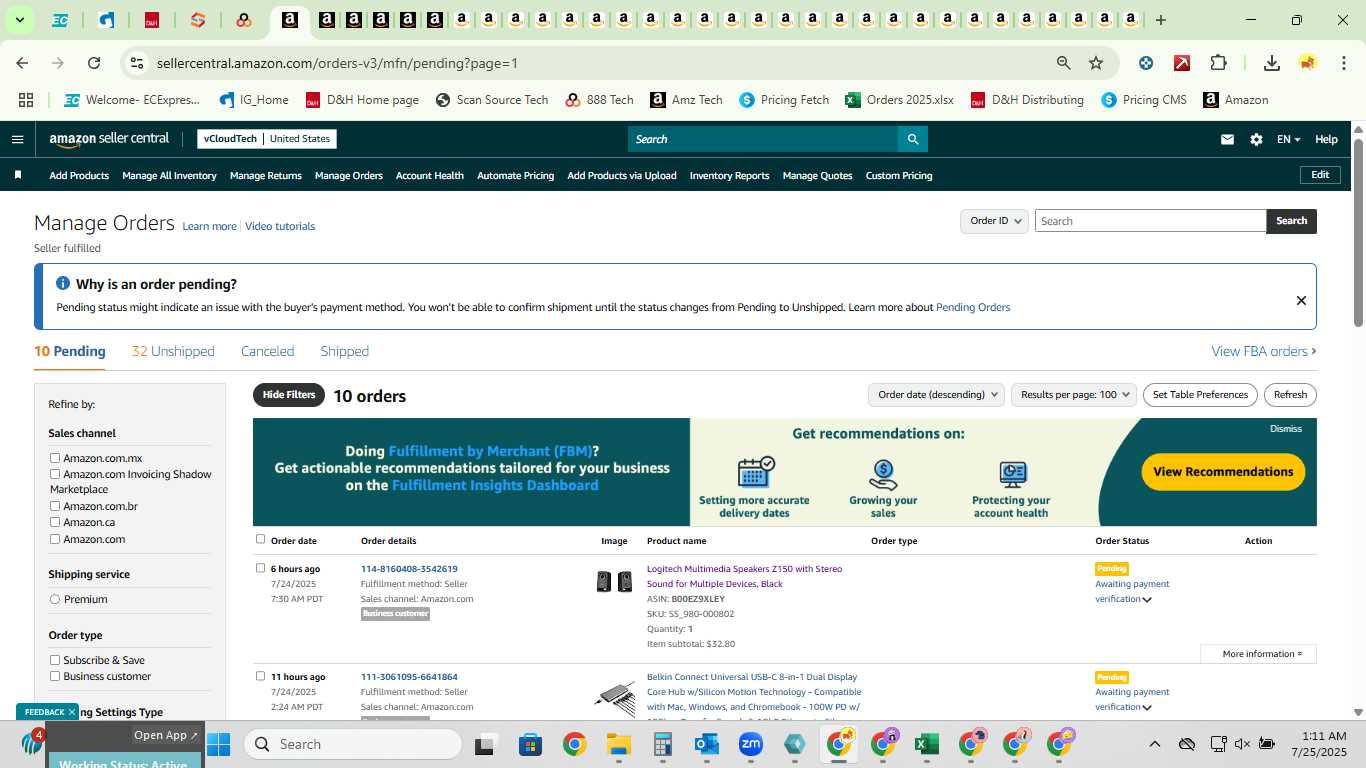This screenshot has width=1366, height=768.
Task: Open Manage All Inventory in the navigation bar
Action: click(x=169, y=175)
